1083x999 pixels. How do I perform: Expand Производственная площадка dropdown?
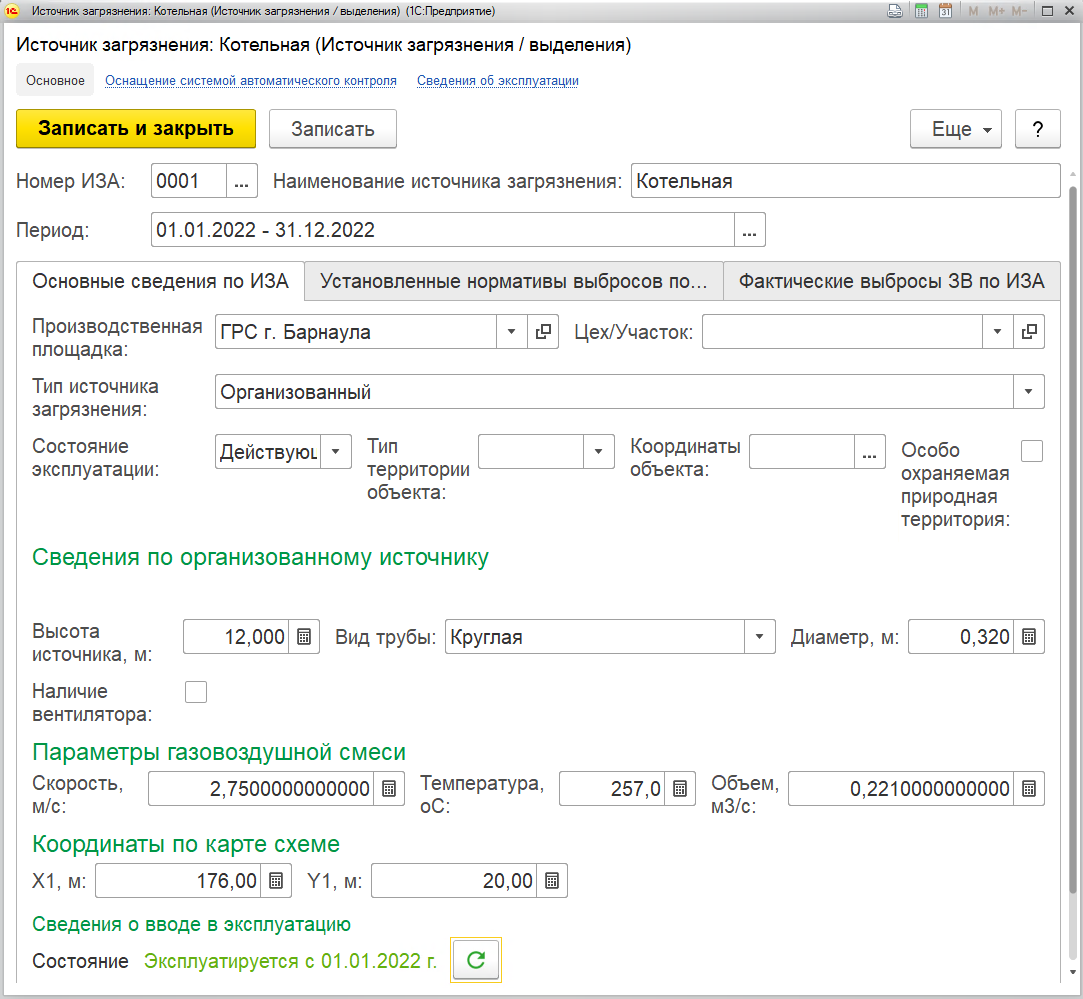pyautogui.click(x=512, y=332)
